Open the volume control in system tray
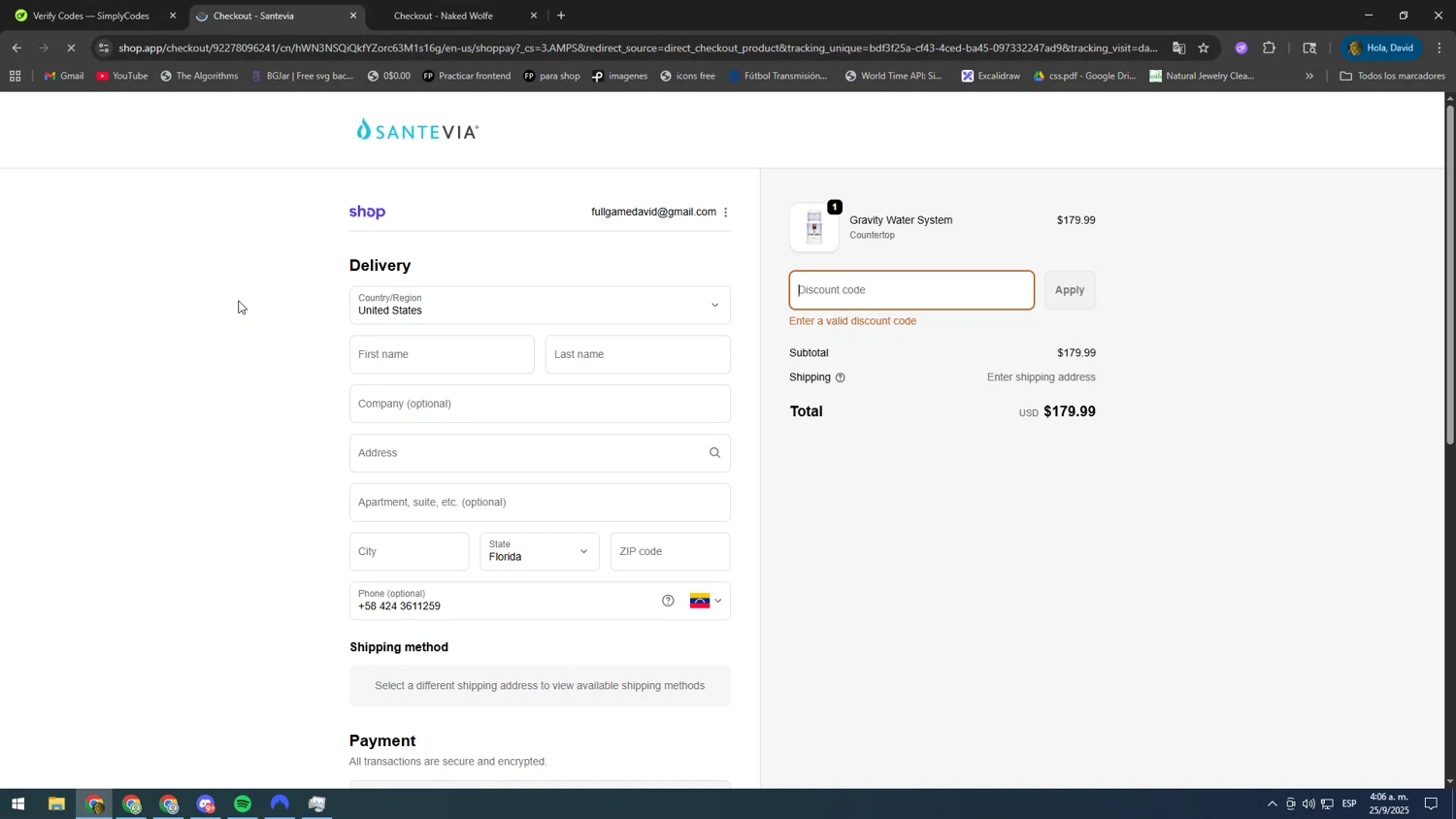 coord(1308,804)
